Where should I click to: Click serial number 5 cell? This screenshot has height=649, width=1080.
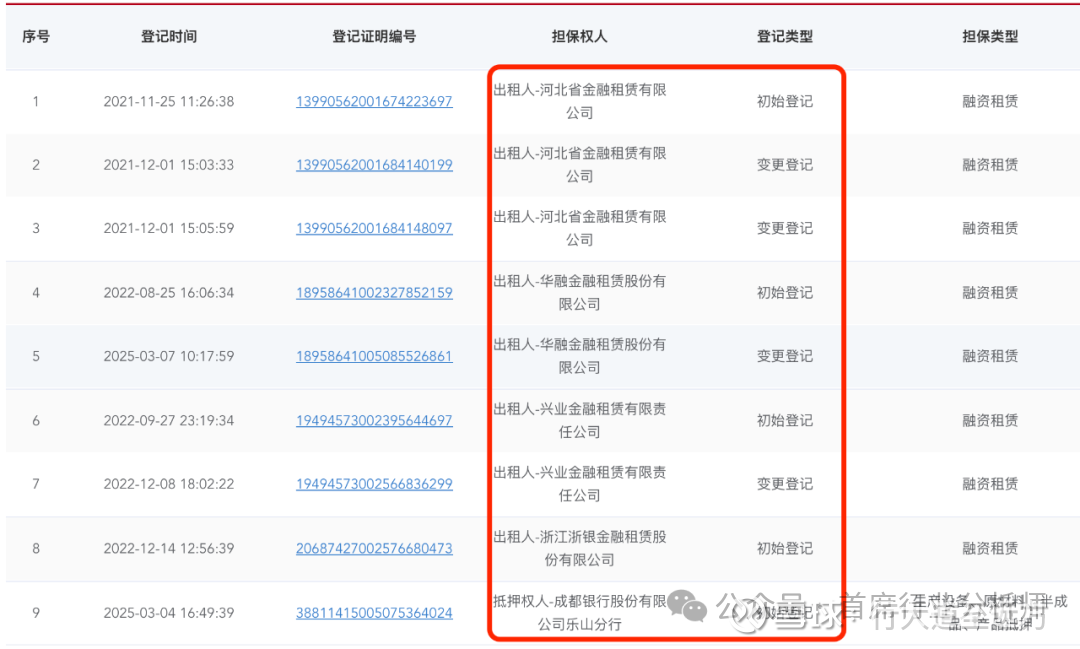click(36, 356)
